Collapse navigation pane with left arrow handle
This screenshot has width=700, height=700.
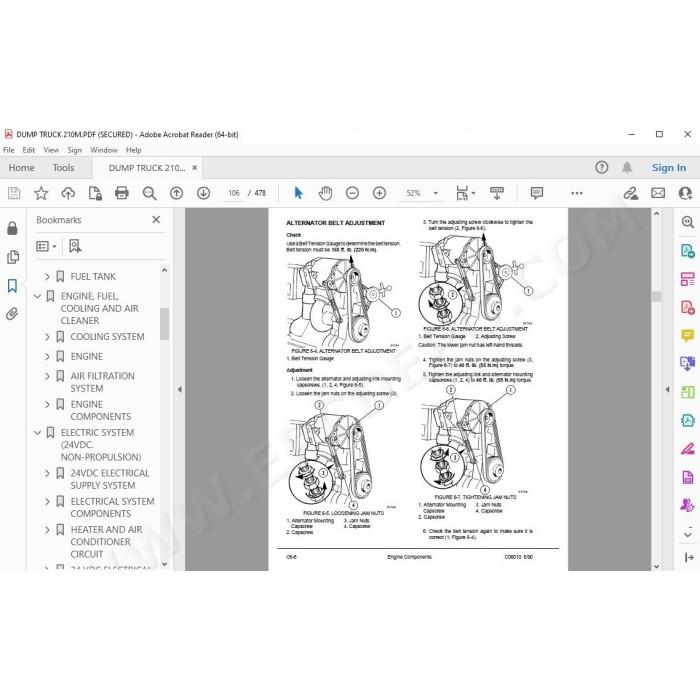click(x=179, y=389)
